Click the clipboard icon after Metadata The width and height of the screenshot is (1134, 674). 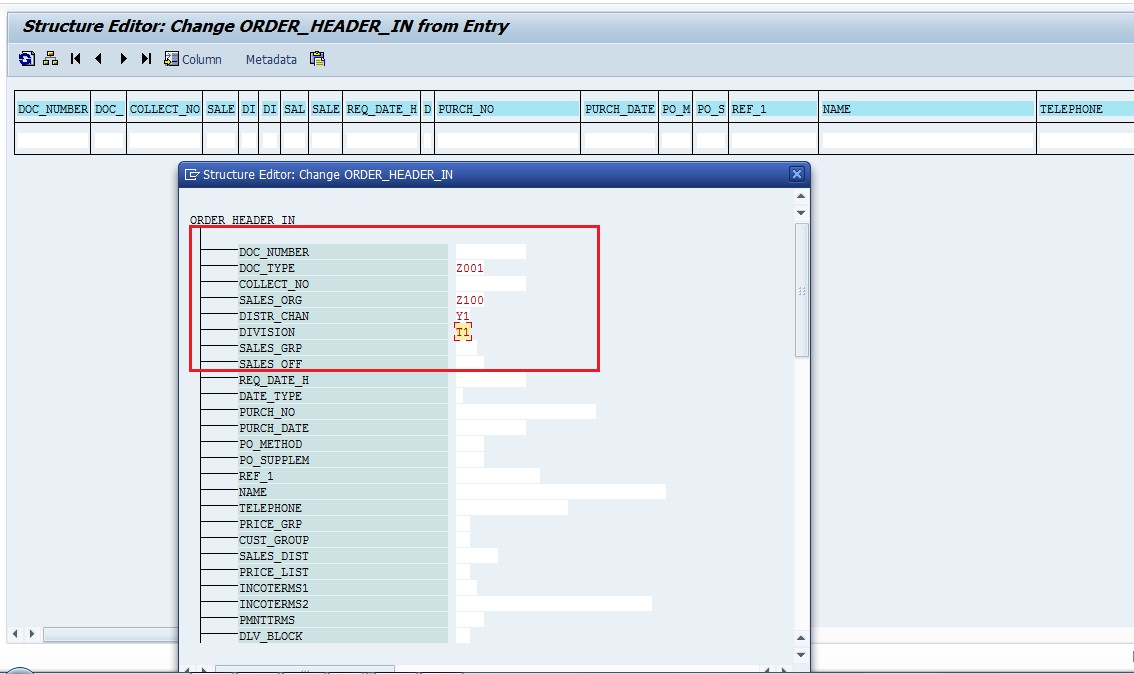coord(317,59)
